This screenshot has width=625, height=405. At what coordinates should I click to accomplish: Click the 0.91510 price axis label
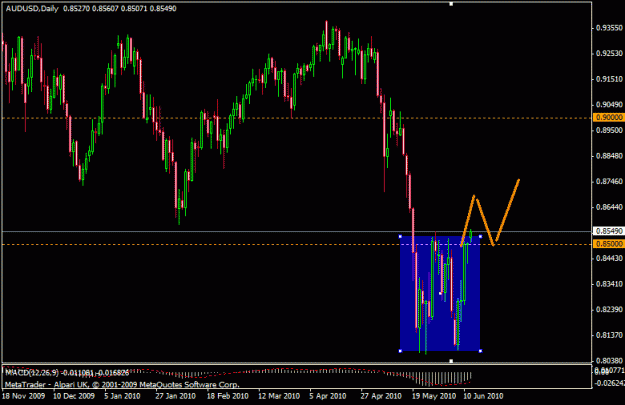pos(609,79)
